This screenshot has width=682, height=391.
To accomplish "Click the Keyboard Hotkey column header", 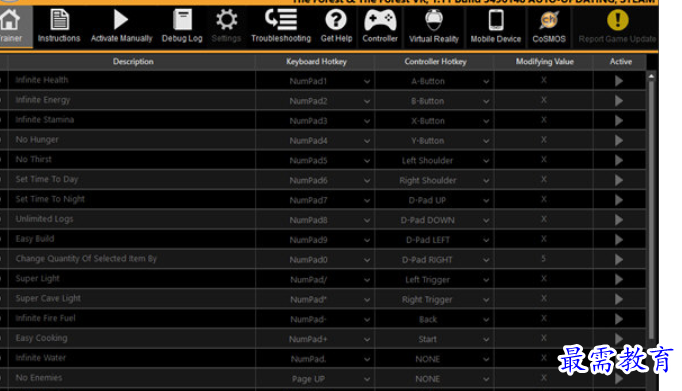I will 316,62.
